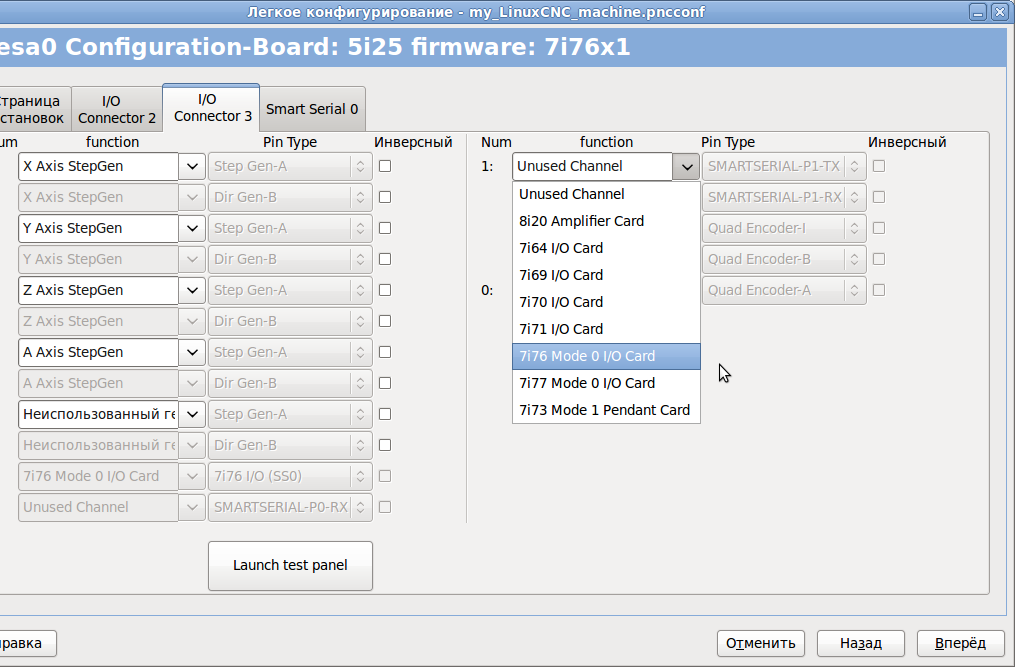Select 'Unused Channel' in the open list
This screenshot has width=1015, height=667.
point(606,194)
